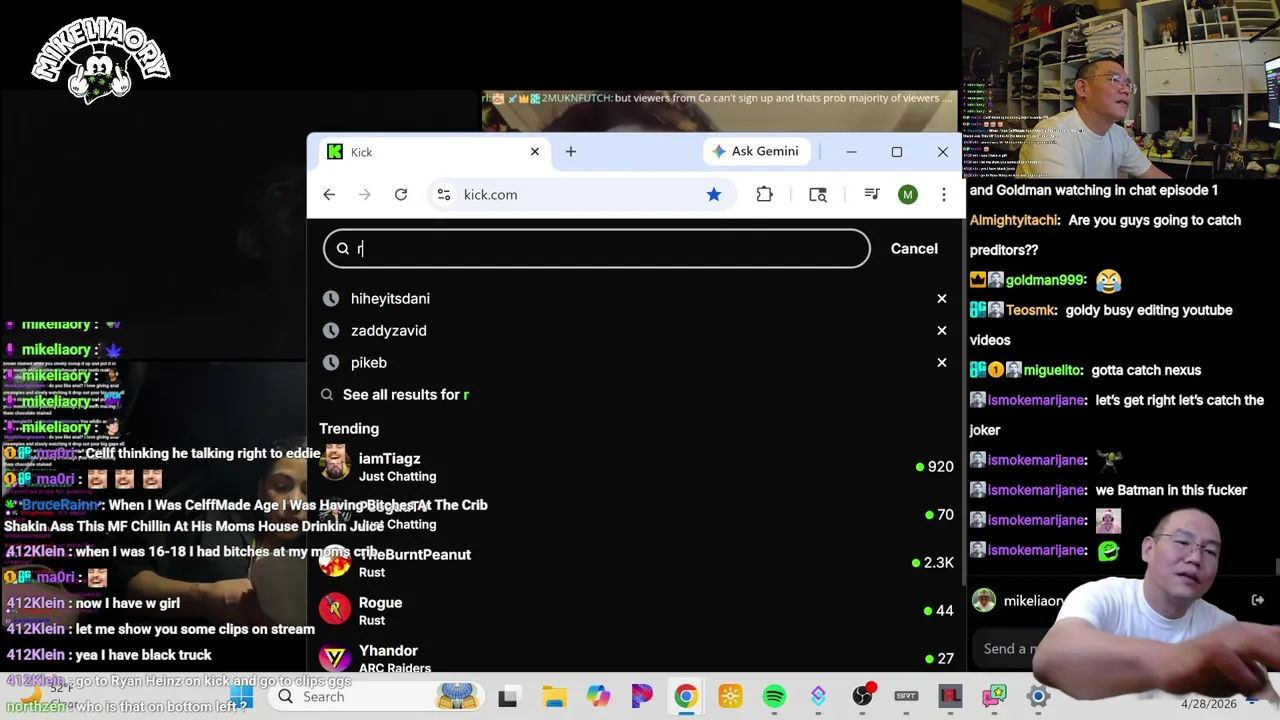
Task: Open Google Chrome taskbar icon
Action: (x=686, y=697)
